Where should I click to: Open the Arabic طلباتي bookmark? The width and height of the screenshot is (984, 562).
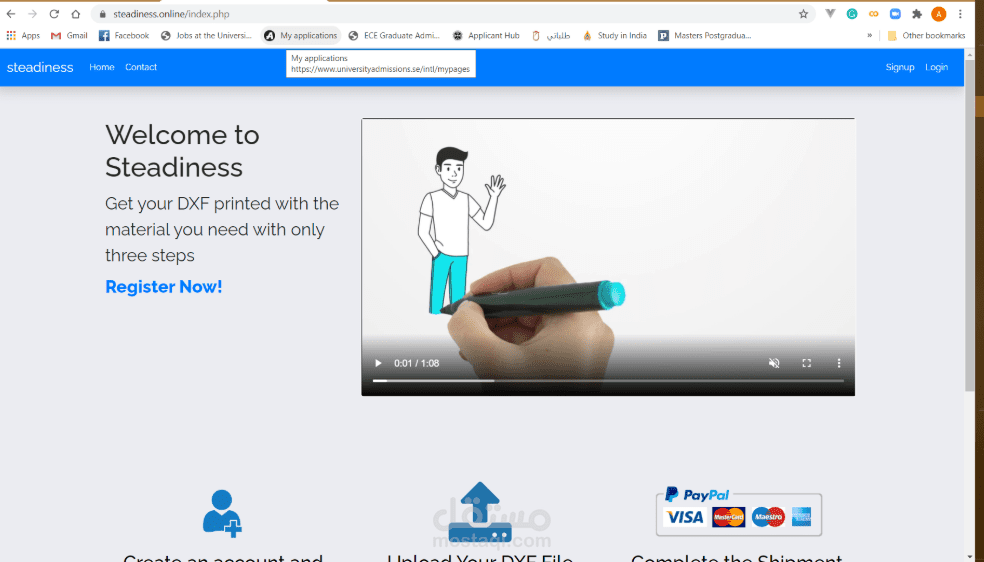(x=551, y=36)
